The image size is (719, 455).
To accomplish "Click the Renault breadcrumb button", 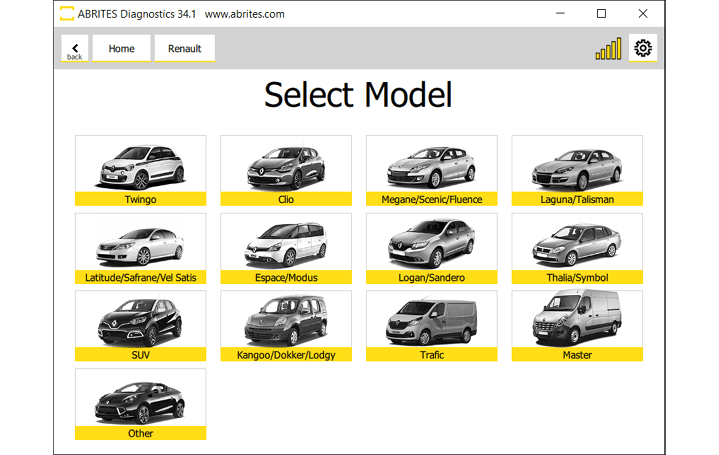I will click(184, 49).
